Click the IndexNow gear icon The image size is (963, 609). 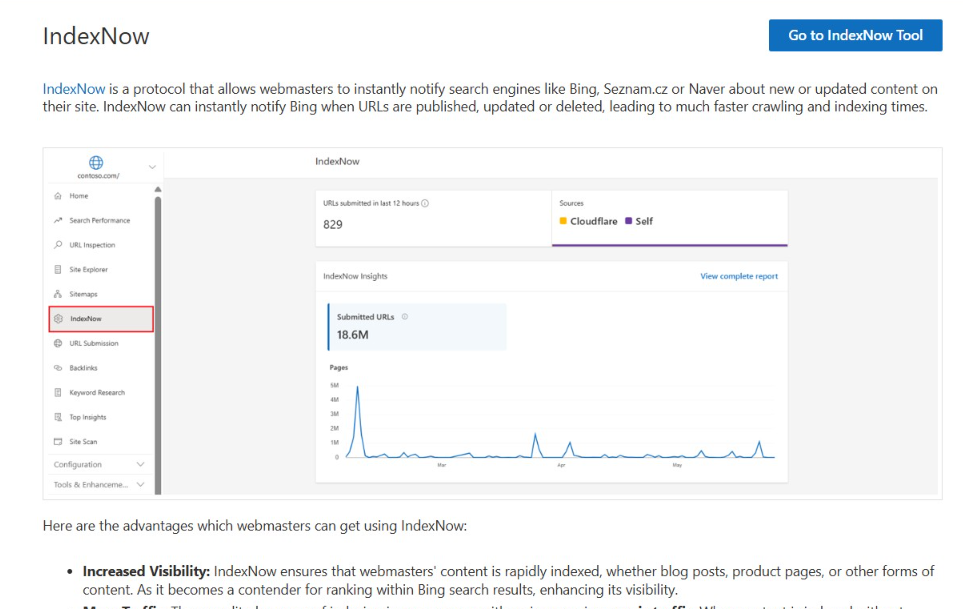(58, 319)
